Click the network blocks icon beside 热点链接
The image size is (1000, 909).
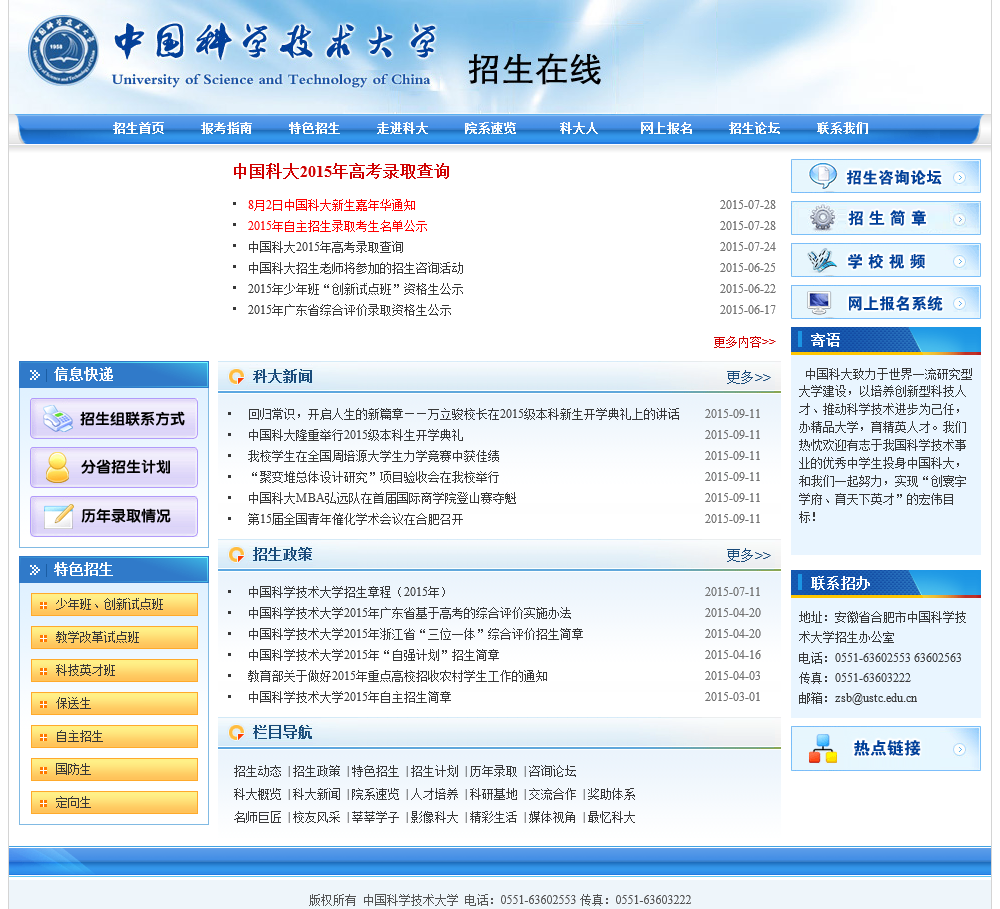823,748
